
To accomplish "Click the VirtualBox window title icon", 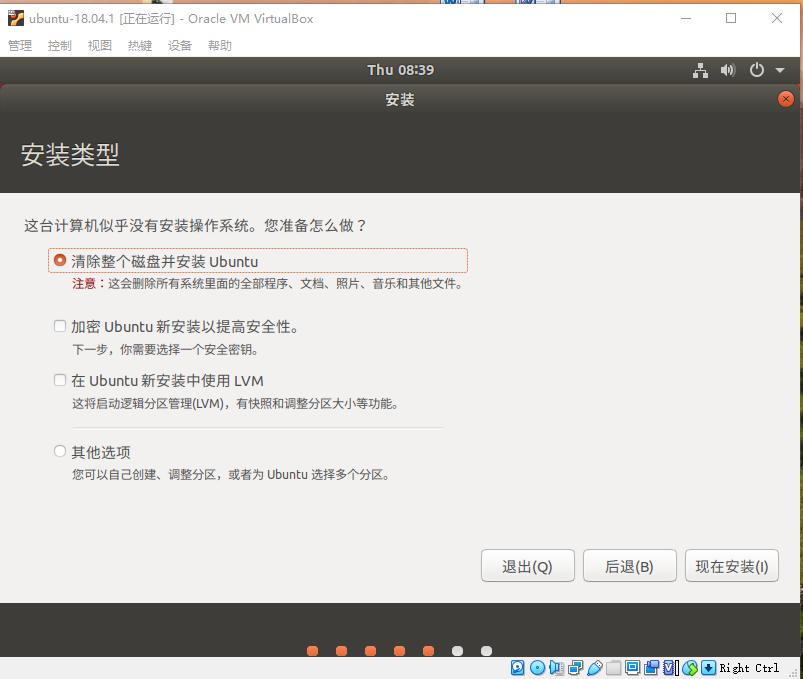I will click(x=16, y=18).
